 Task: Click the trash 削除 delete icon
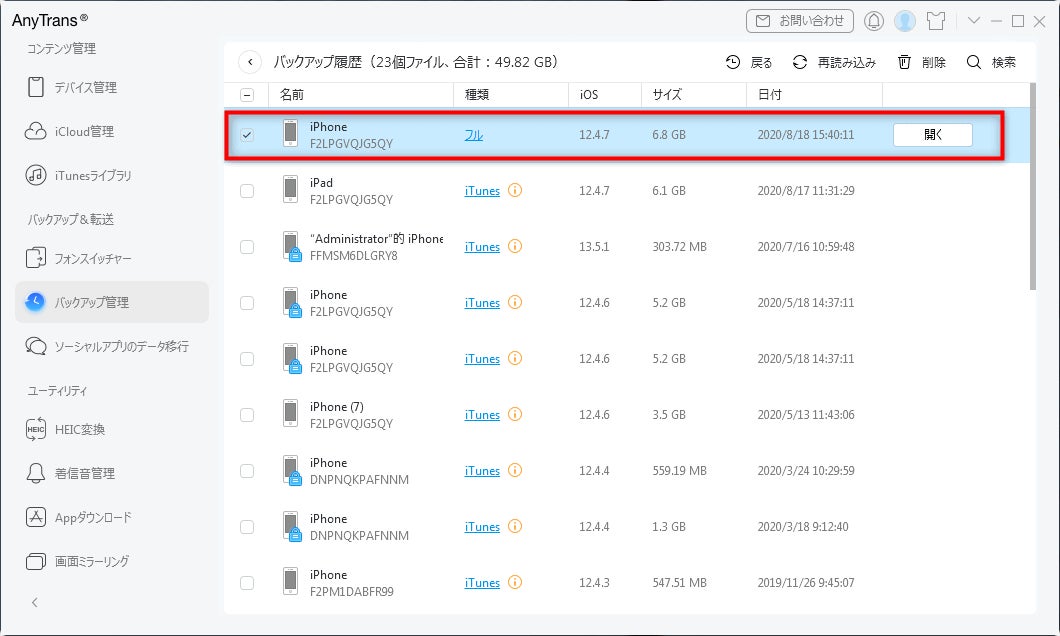tap(905, 62)
